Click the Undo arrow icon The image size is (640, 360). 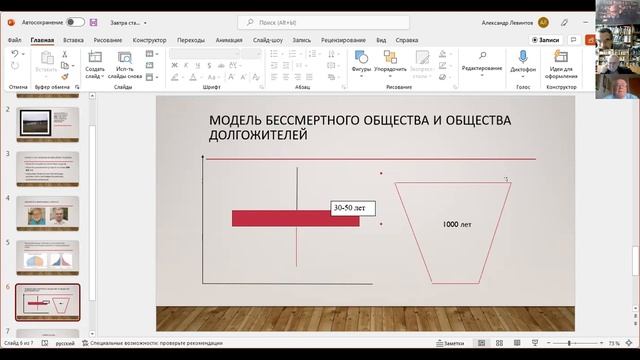[x=15, y=54]
